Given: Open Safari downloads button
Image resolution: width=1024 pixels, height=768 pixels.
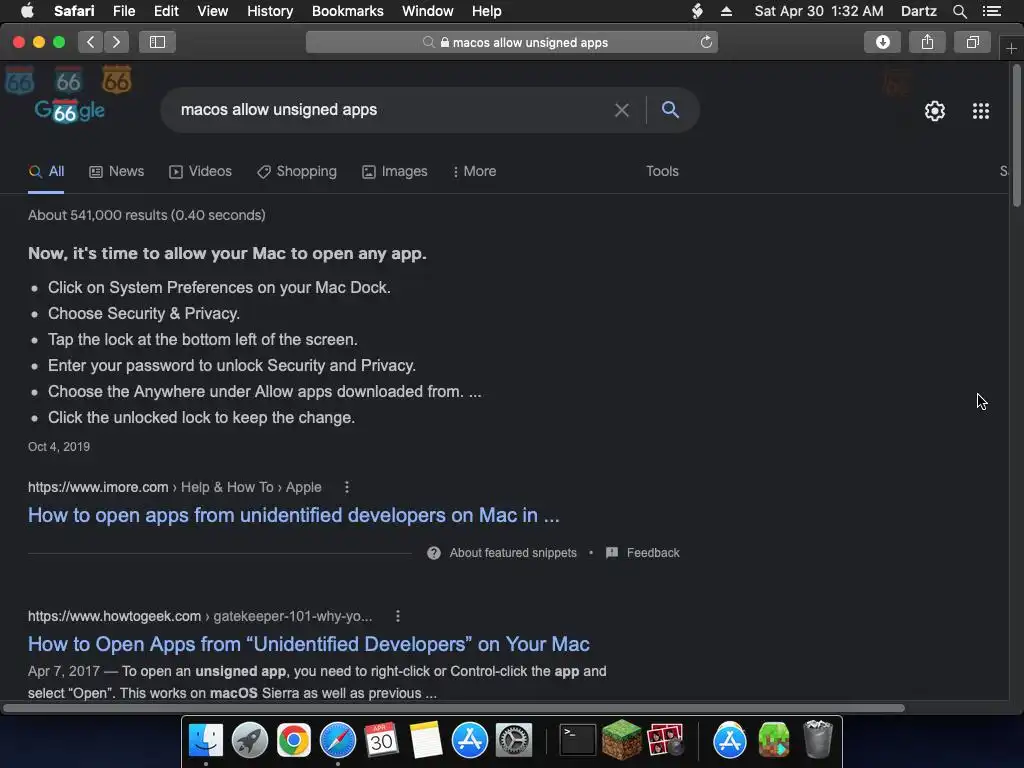Looking at the screenshot, I should [882, 42].
